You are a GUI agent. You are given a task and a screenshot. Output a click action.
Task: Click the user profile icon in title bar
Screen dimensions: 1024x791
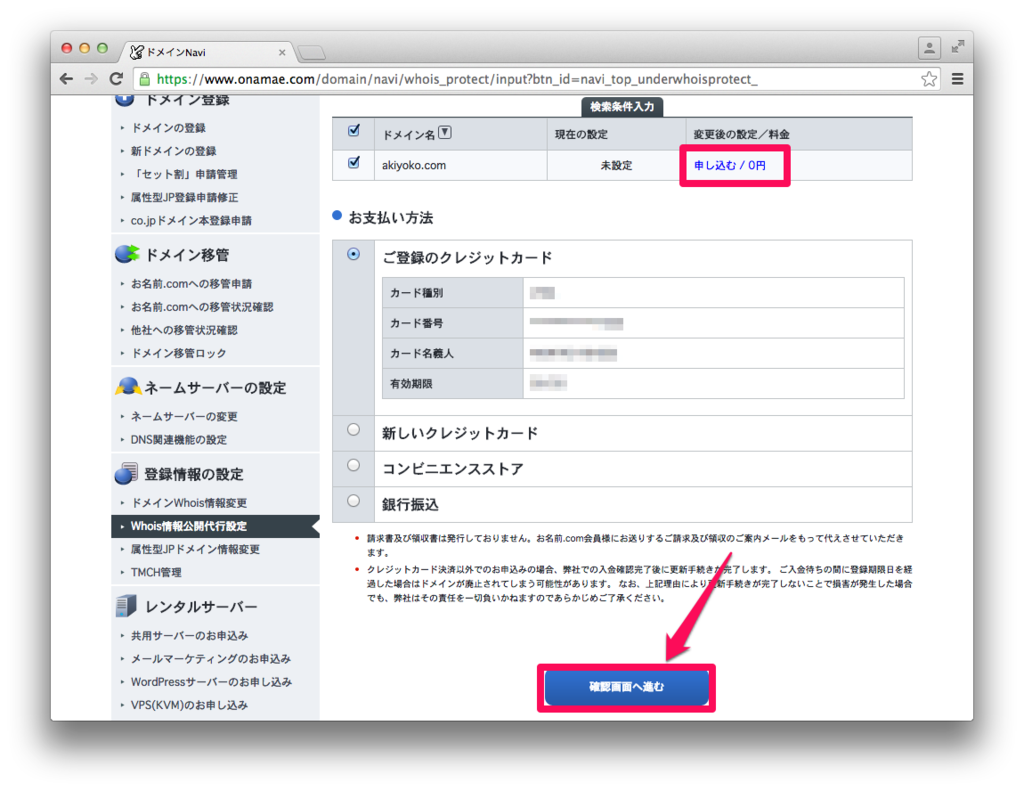click(x=929, y=48)
